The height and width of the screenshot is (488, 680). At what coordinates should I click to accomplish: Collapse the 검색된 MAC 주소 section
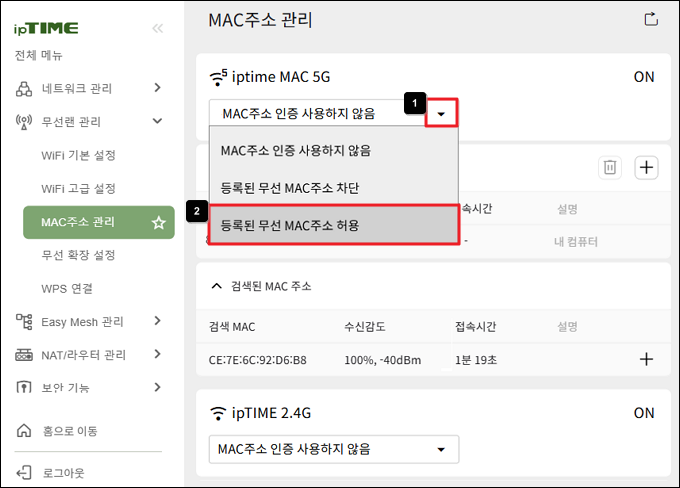(x=216, y=286)
